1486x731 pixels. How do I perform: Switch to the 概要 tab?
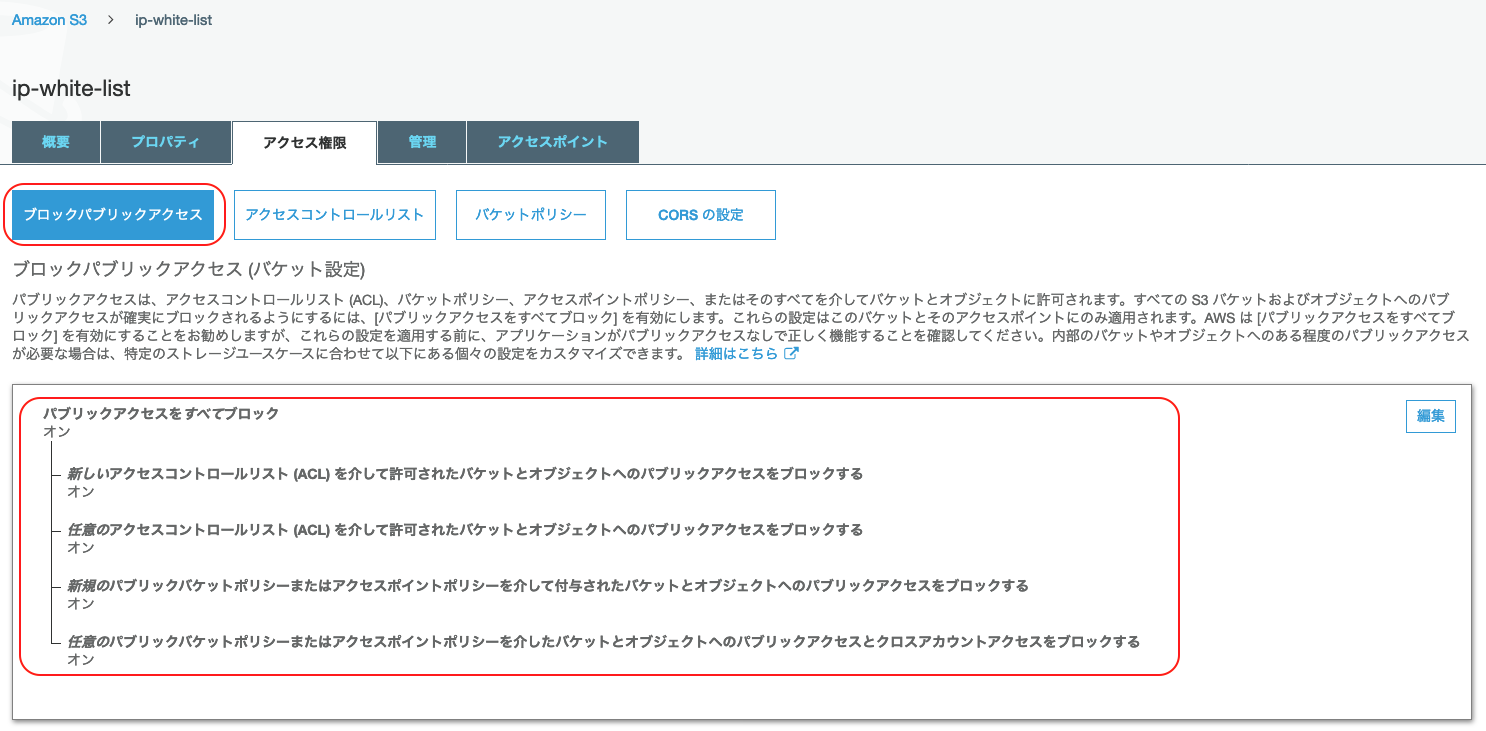56,142
